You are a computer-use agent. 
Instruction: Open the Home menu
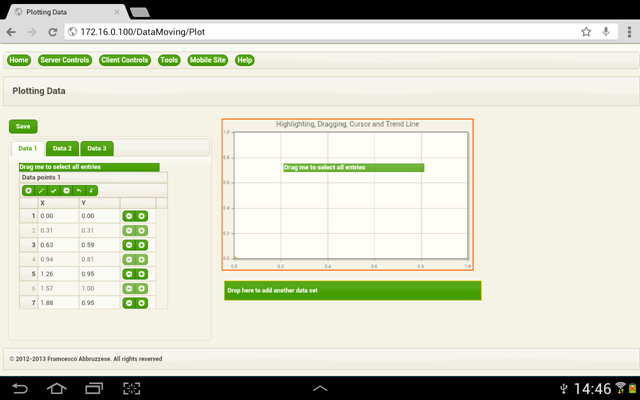pyautogui.click(x=19, y=60)
